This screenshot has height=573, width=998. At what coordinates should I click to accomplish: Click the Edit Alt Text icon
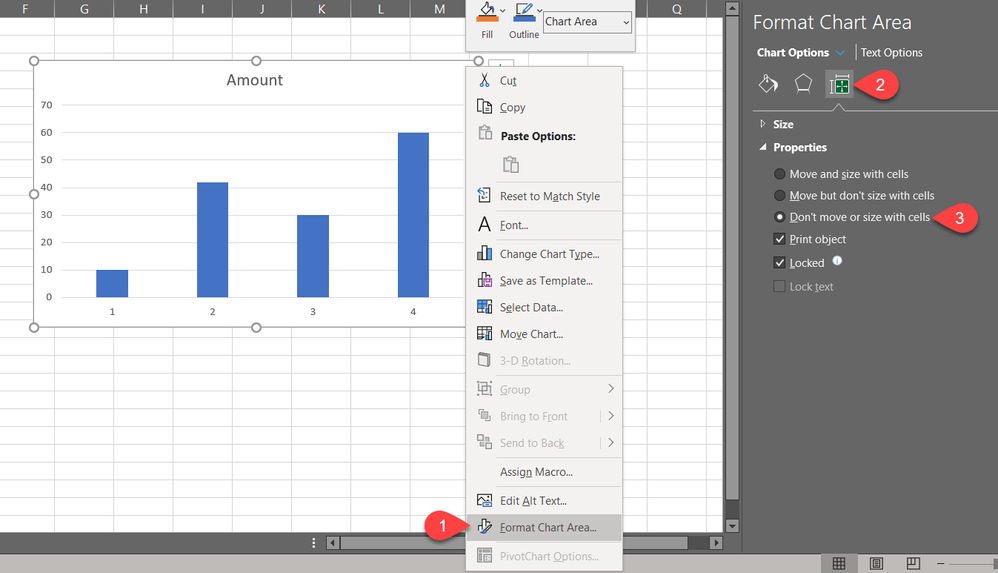pos(484,500)
